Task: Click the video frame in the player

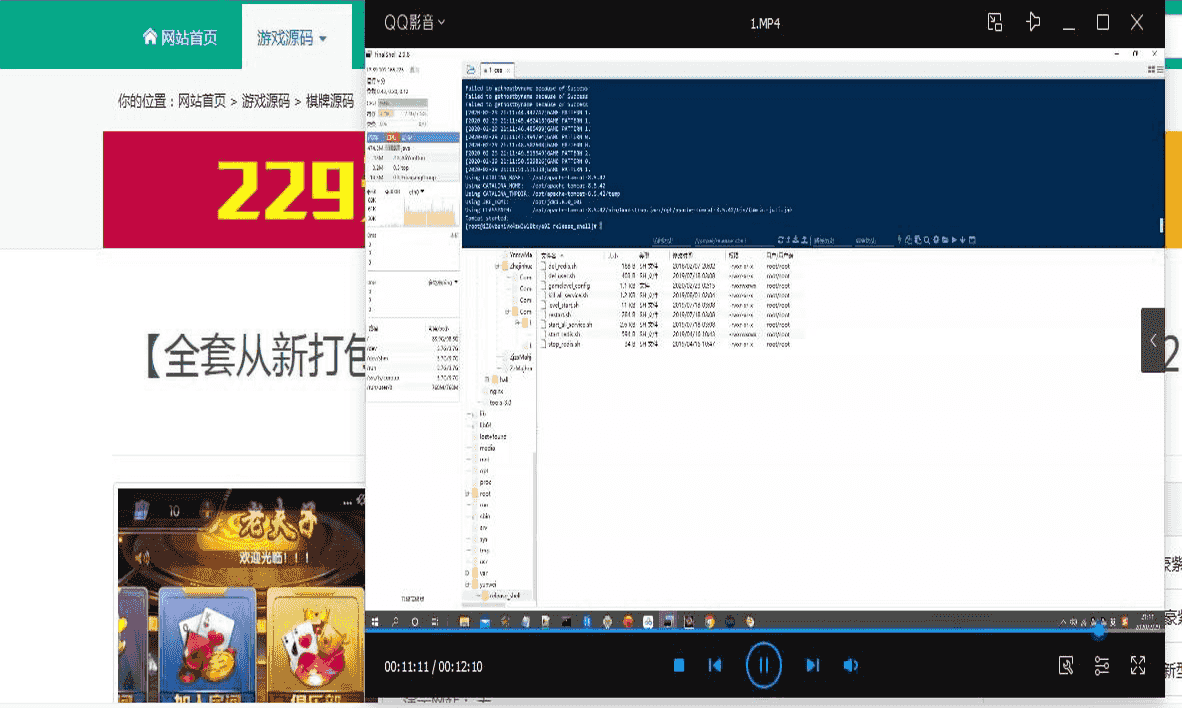Action: [764, 339]
